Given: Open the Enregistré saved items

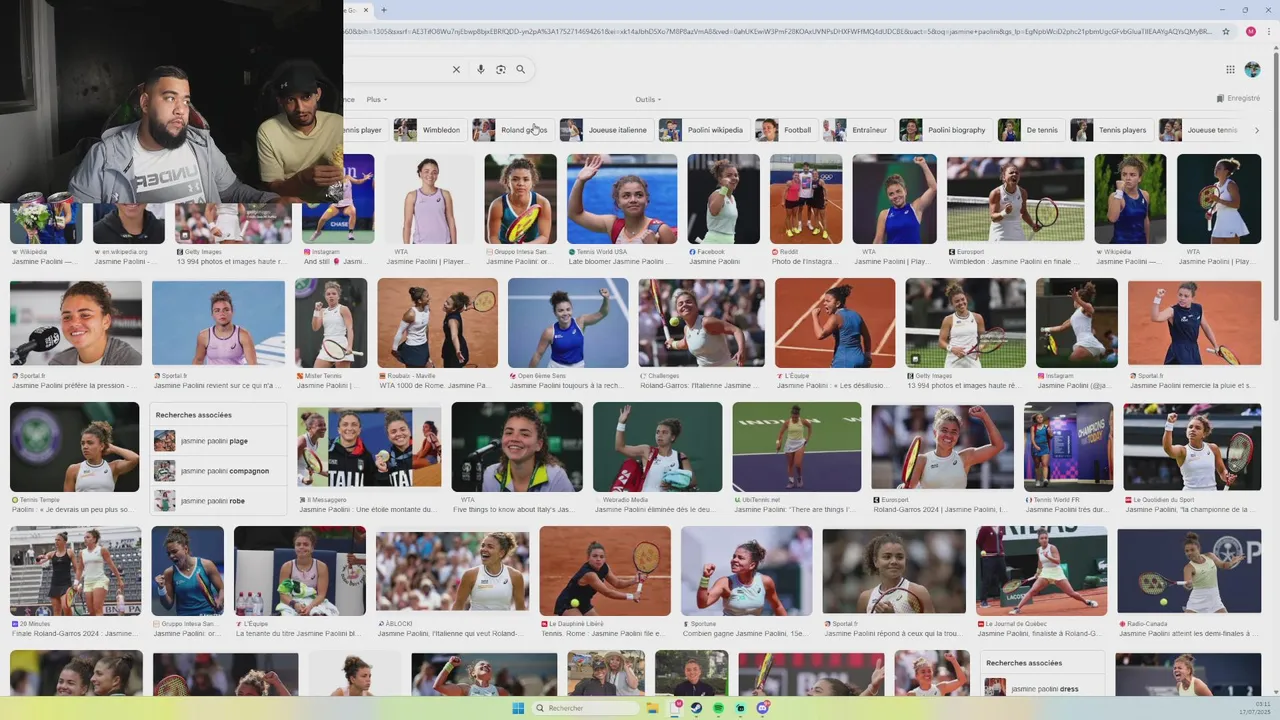Looking at the screenshot, I should [1238, 99].
